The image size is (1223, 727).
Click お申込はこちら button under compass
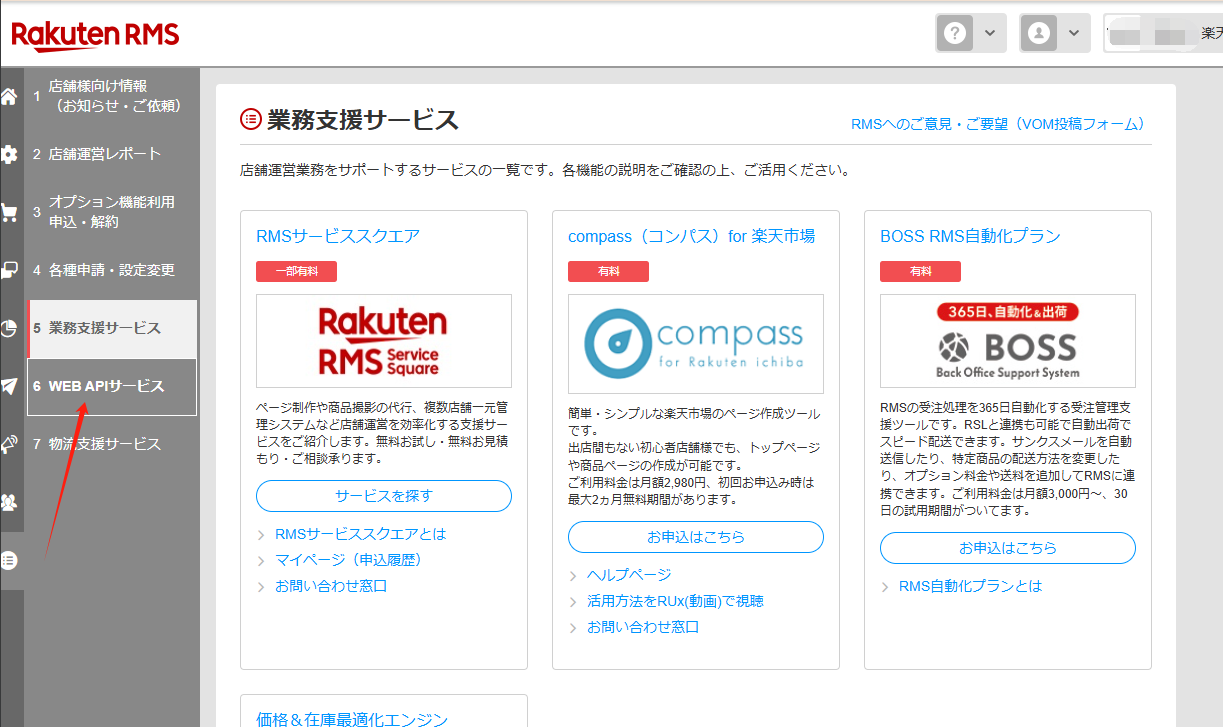(696, 537)
